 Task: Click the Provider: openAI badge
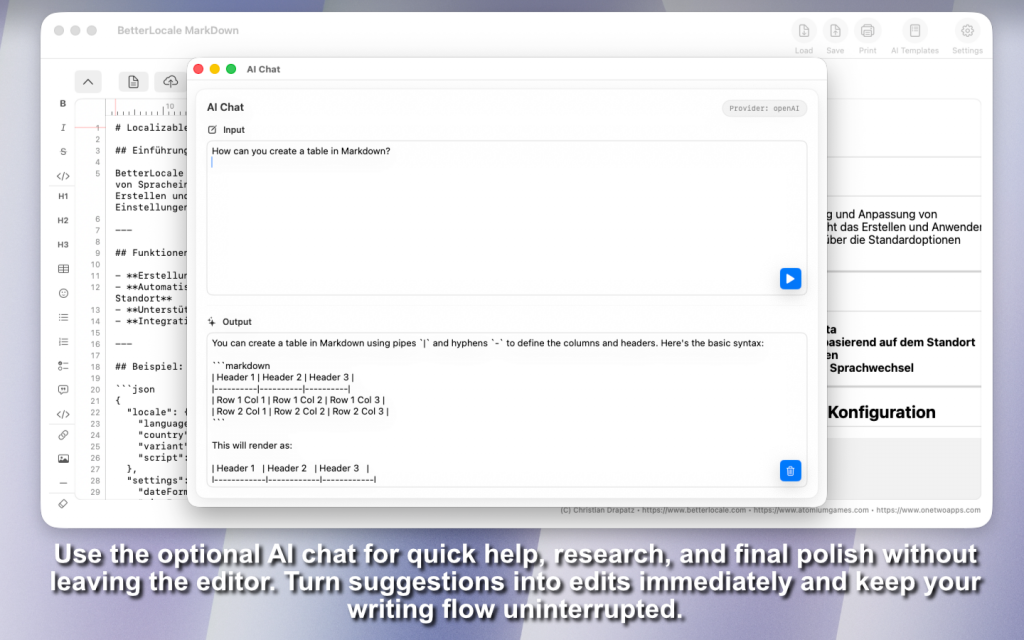764,108
